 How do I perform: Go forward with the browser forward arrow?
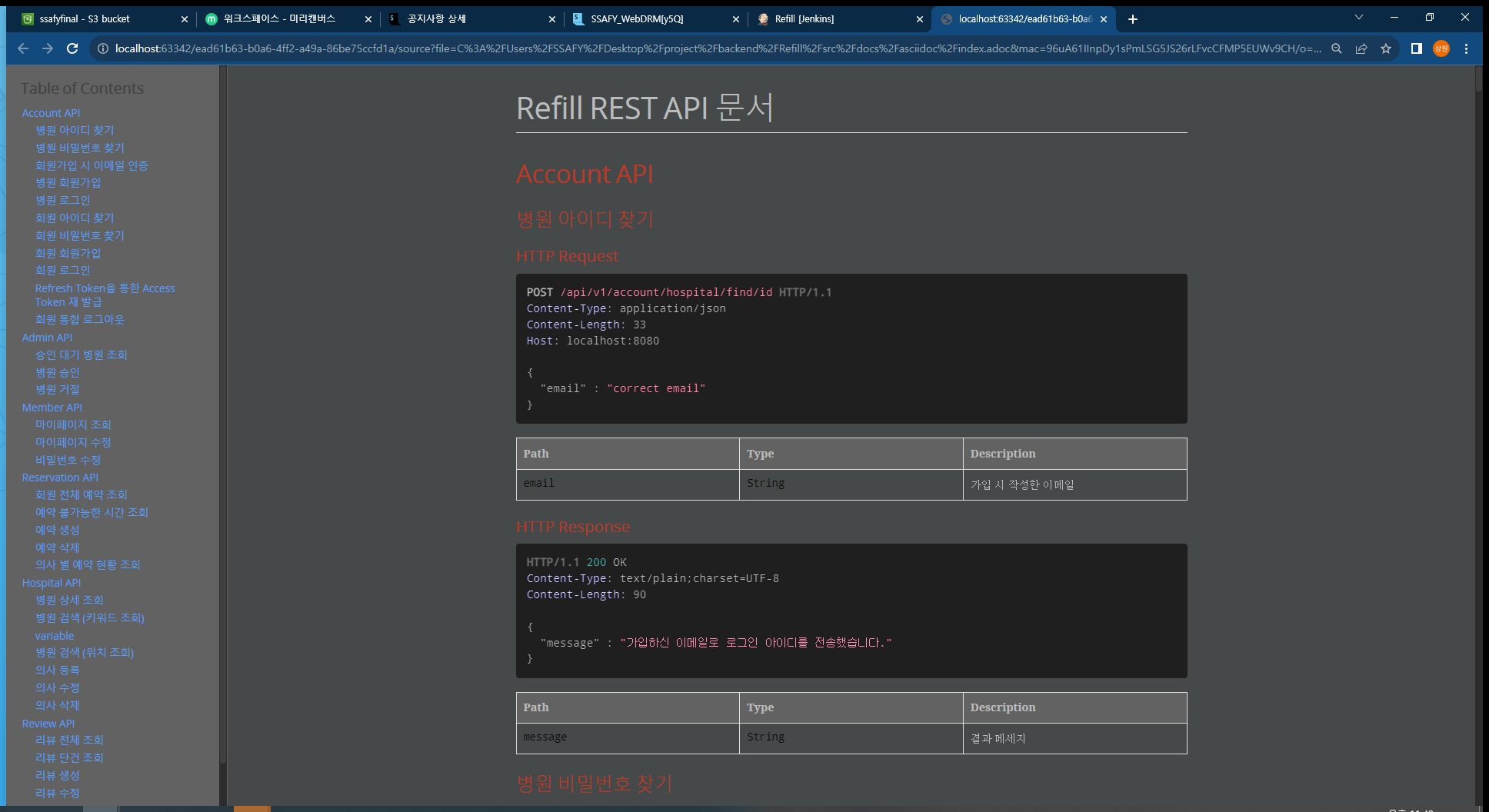(48, 48)
